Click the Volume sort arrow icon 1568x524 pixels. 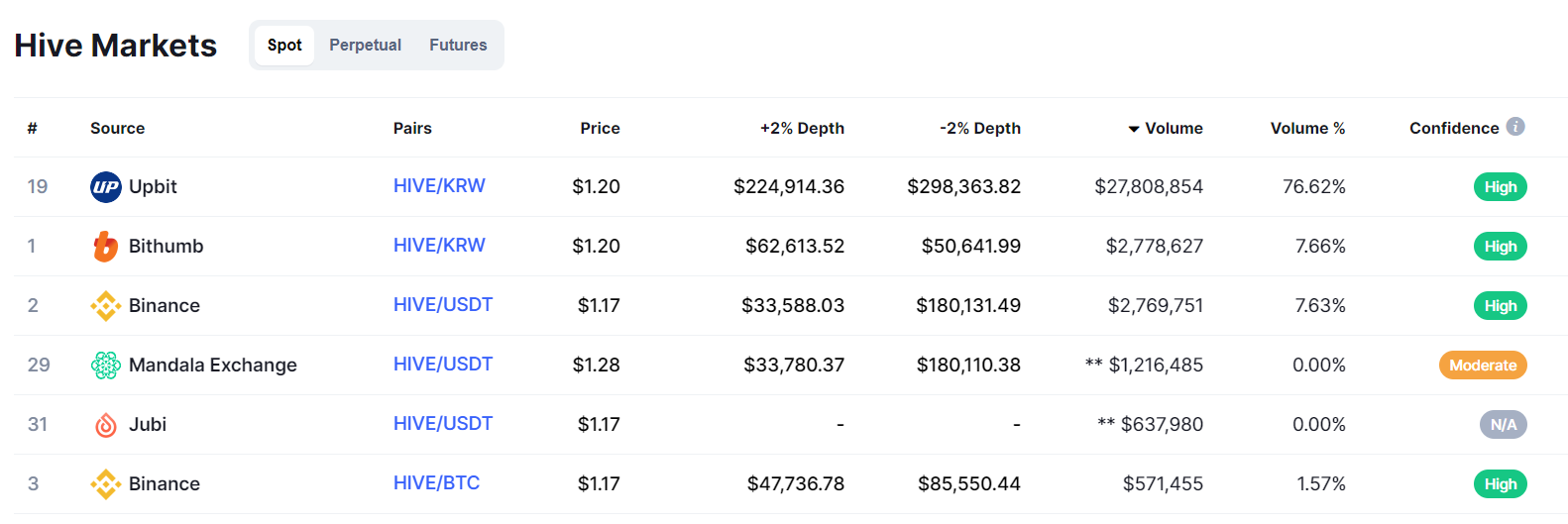click(x=1134, y=130)
